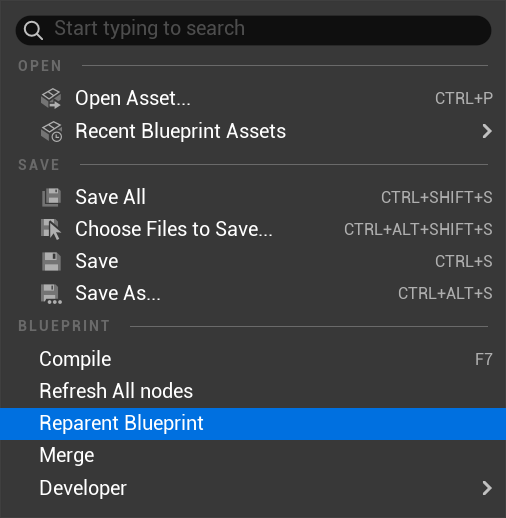Viewport: 506px width, 518px height.
Task: Expand the Developer submenu chevron
Action: pos(487,488)
